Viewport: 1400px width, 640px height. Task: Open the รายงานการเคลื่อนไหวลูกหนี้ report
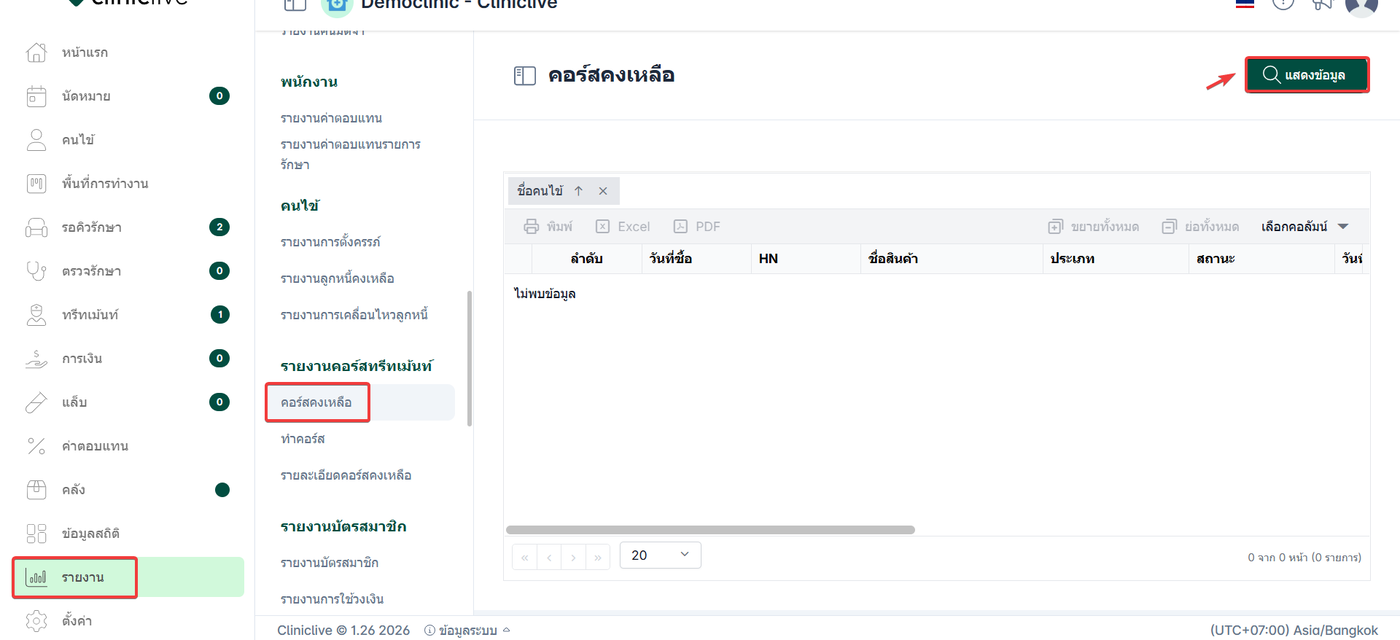[354, 315]
